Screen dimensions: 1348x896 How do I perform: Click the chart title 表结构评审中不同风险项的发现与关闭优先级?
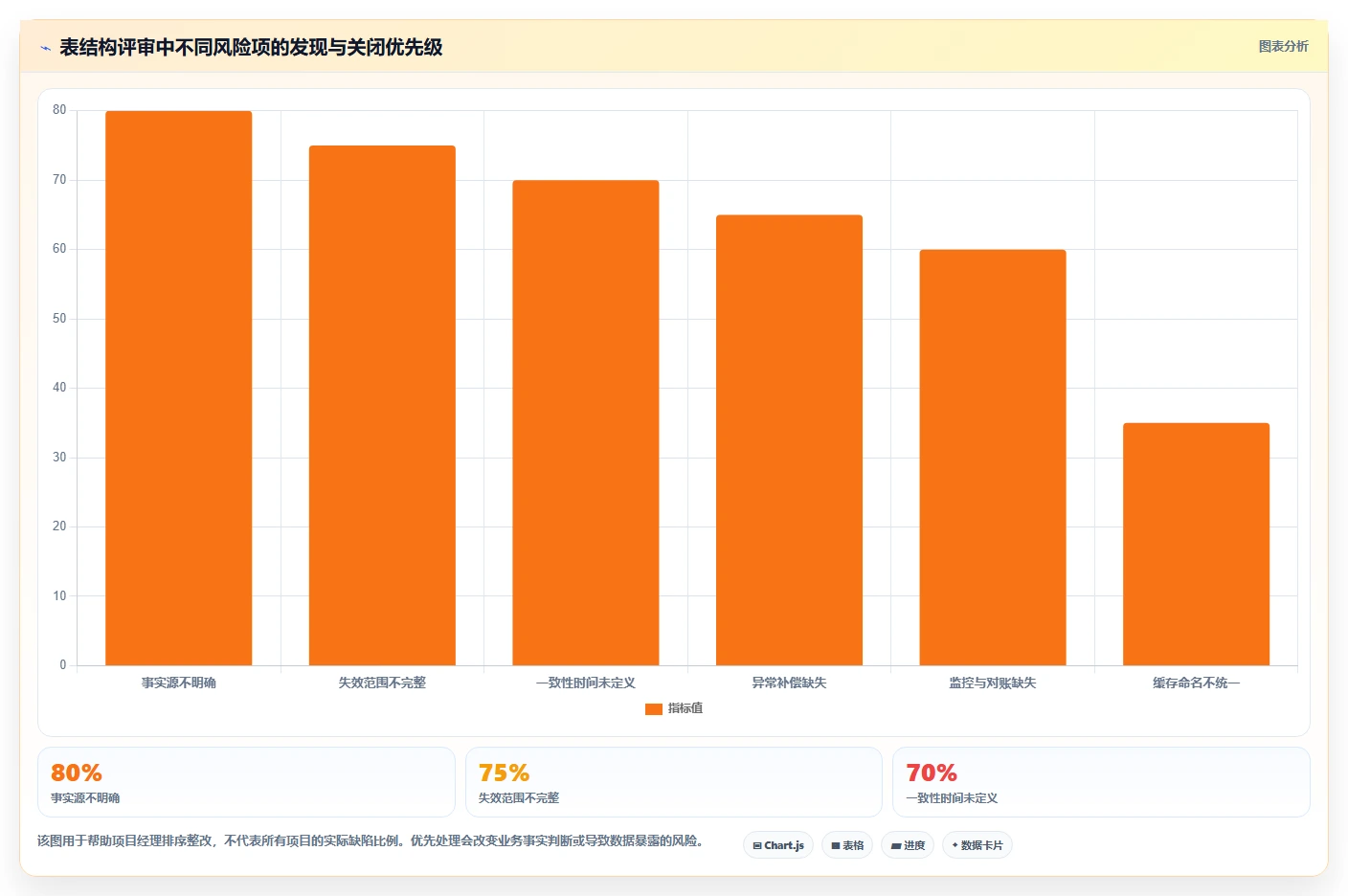[251, 47]
